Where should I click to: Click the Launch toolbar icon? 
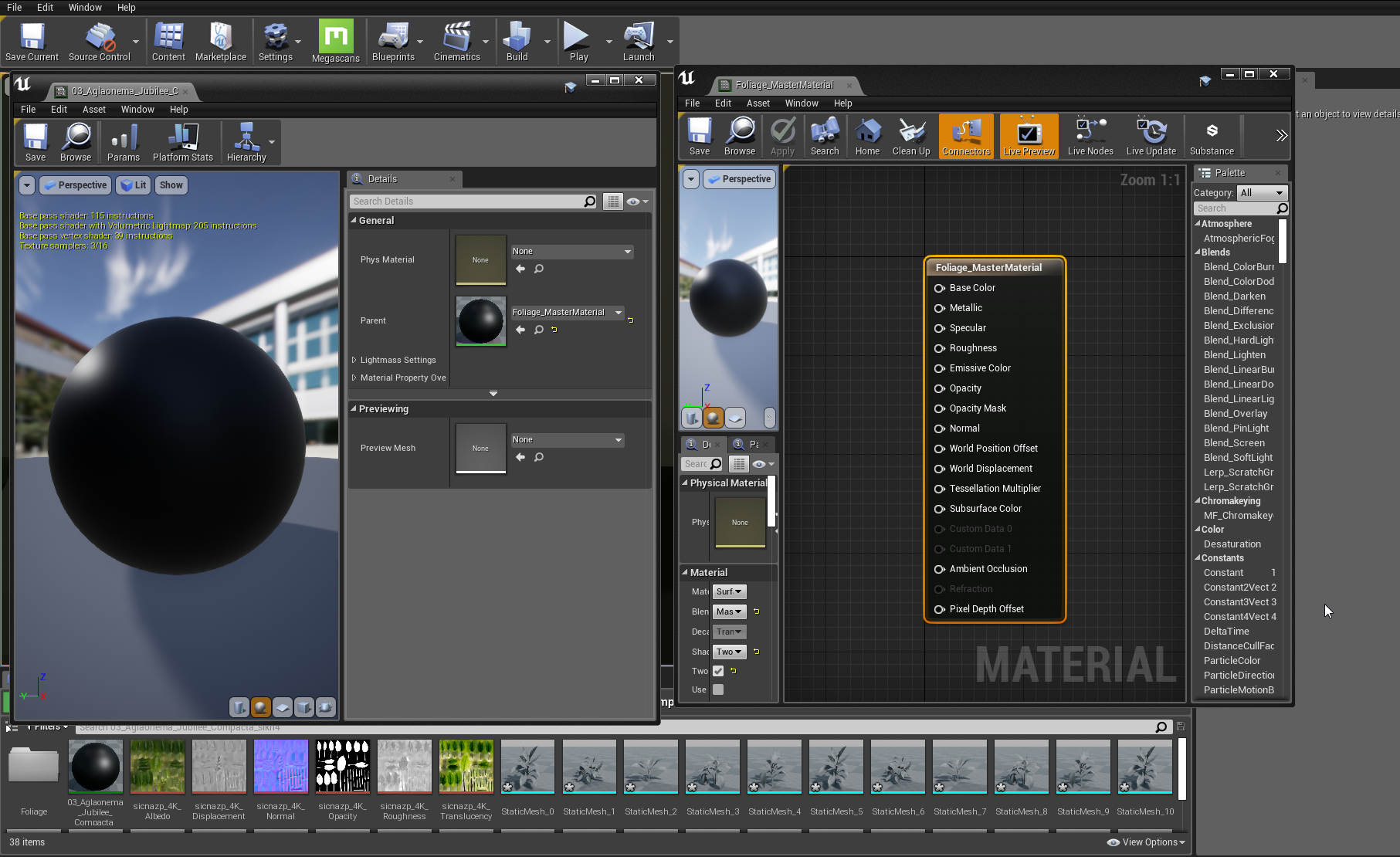(x=639, y=42)
